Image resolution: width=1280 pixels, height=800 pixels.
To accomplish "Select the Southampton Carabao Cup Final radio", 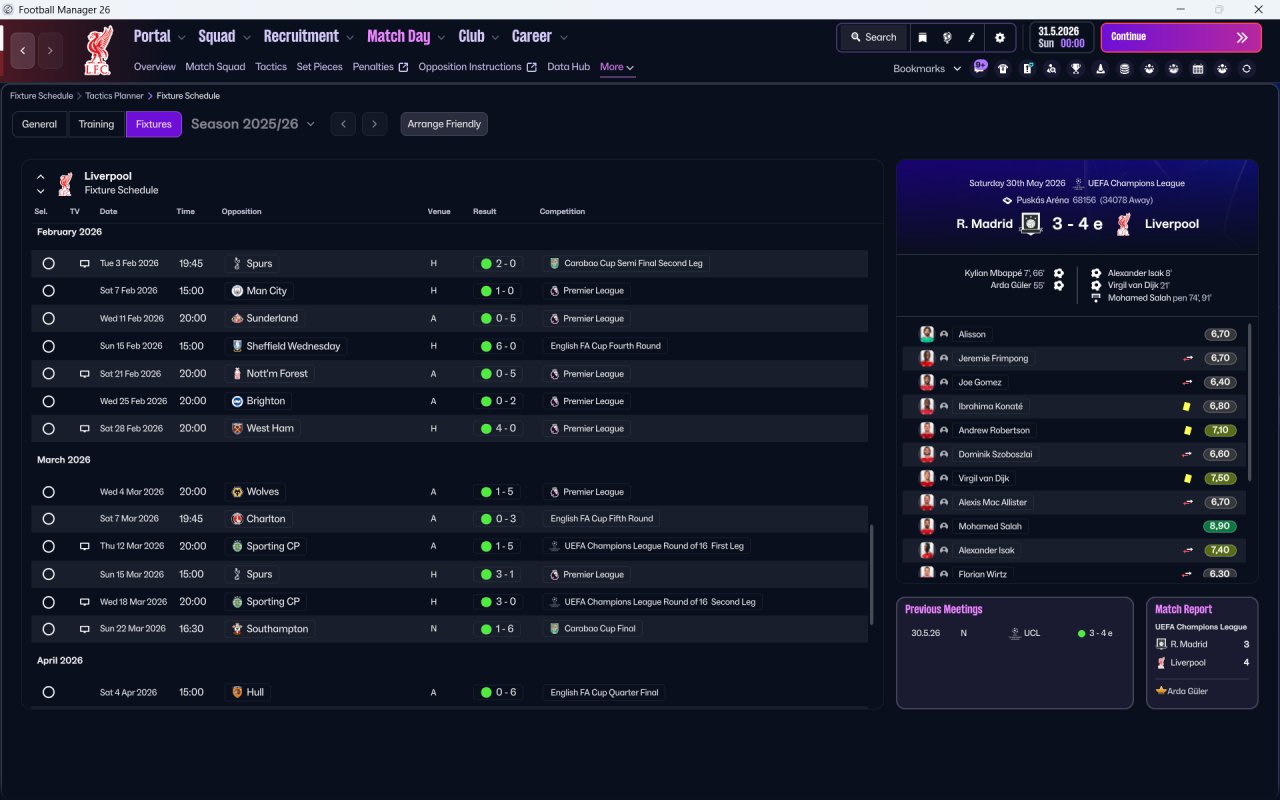I will point(48,629).
